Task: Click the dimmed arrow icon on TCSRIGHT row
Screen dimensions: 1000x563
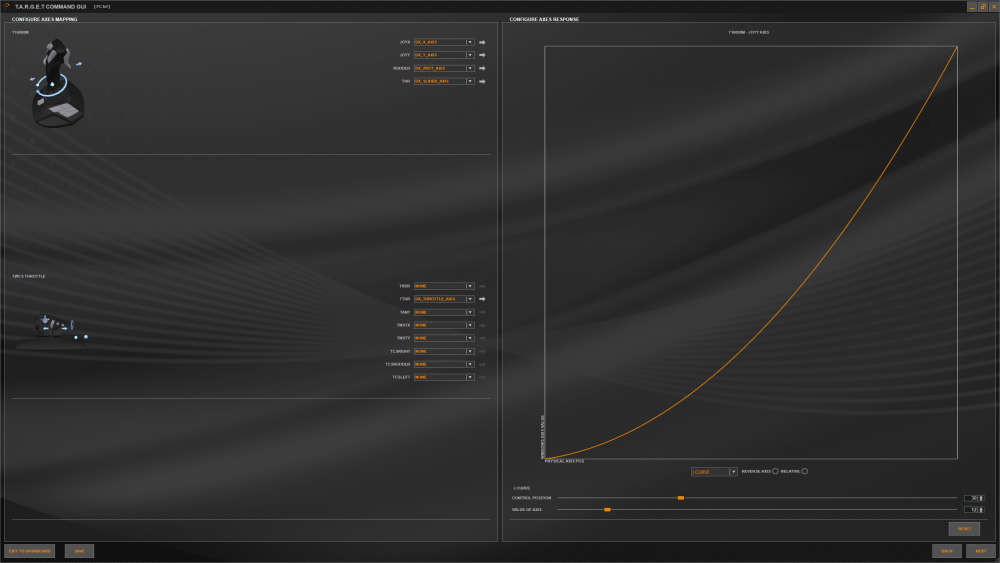Action: pos(482,351)
